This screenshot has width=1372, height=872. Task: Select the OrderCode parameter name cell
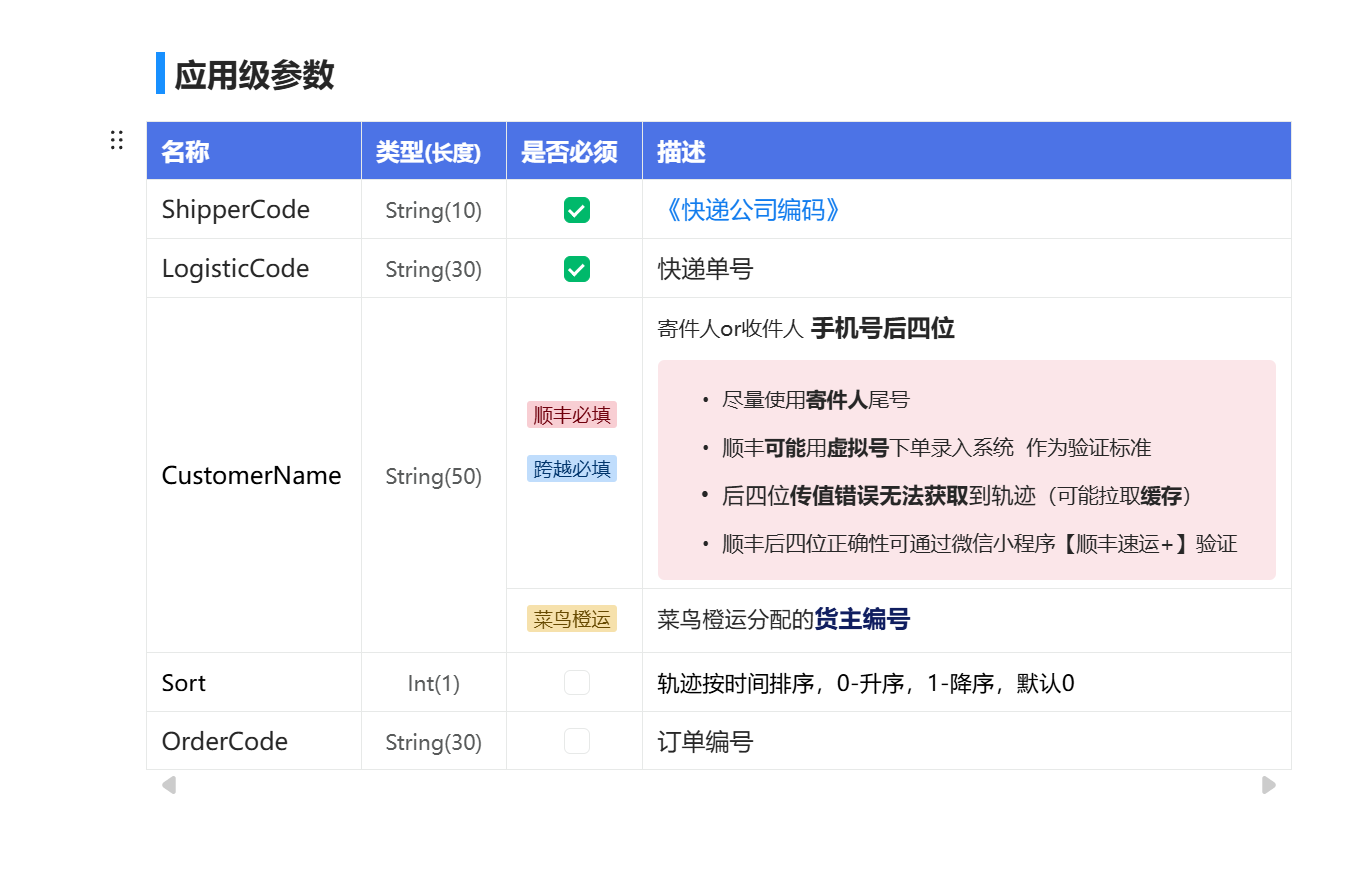pyautogui.click(x=225, y=742)
